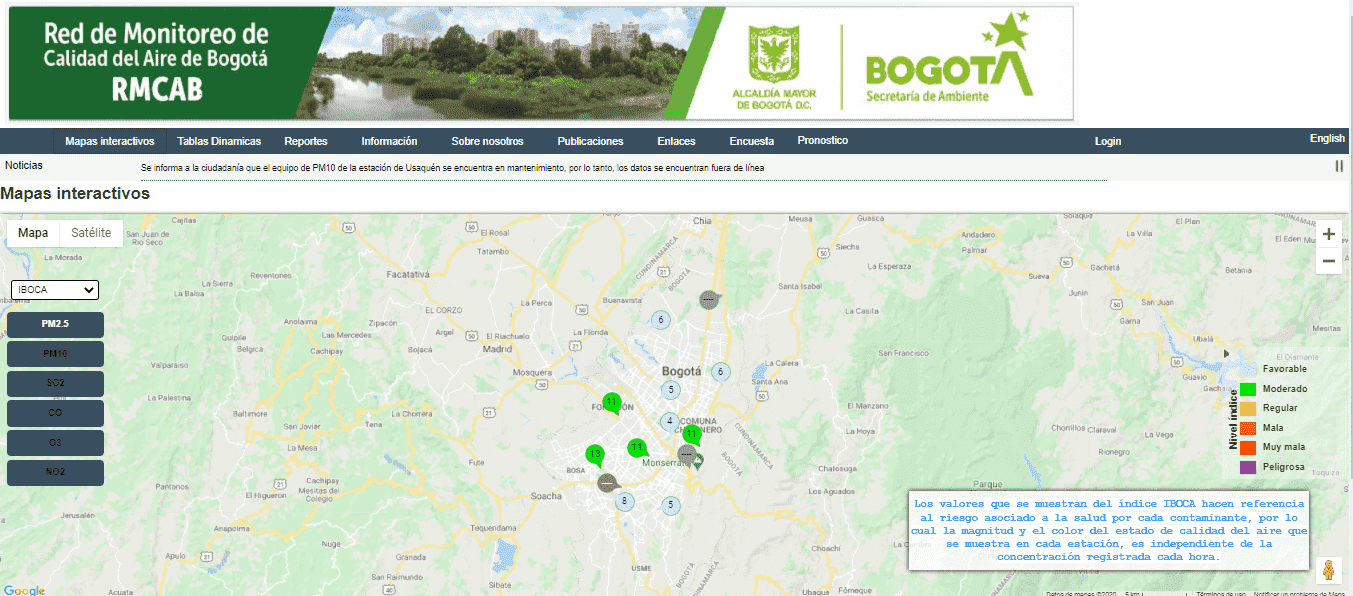Screen dimensions: 1353x596
Task: Click the RMCAB header banner image
Action: (540, 63)
